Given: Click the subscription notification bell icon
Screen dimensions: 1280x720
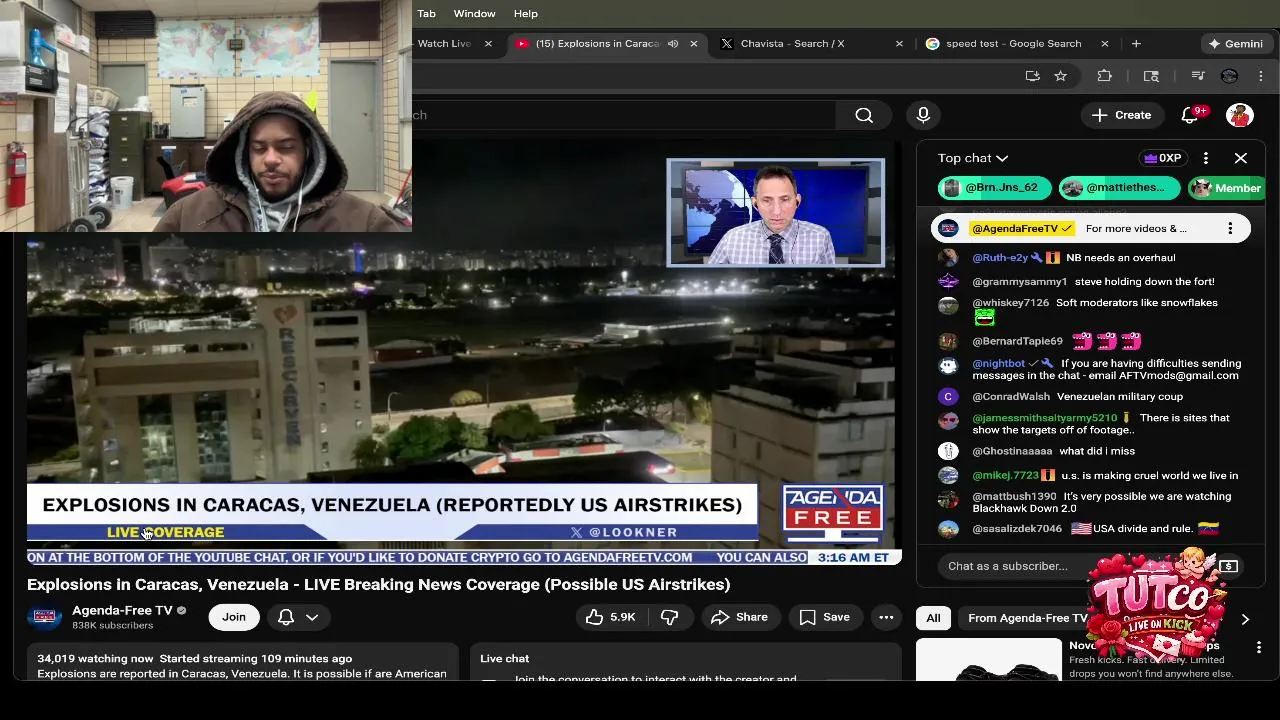Looking at the screenshot, I should click(286, 617).
